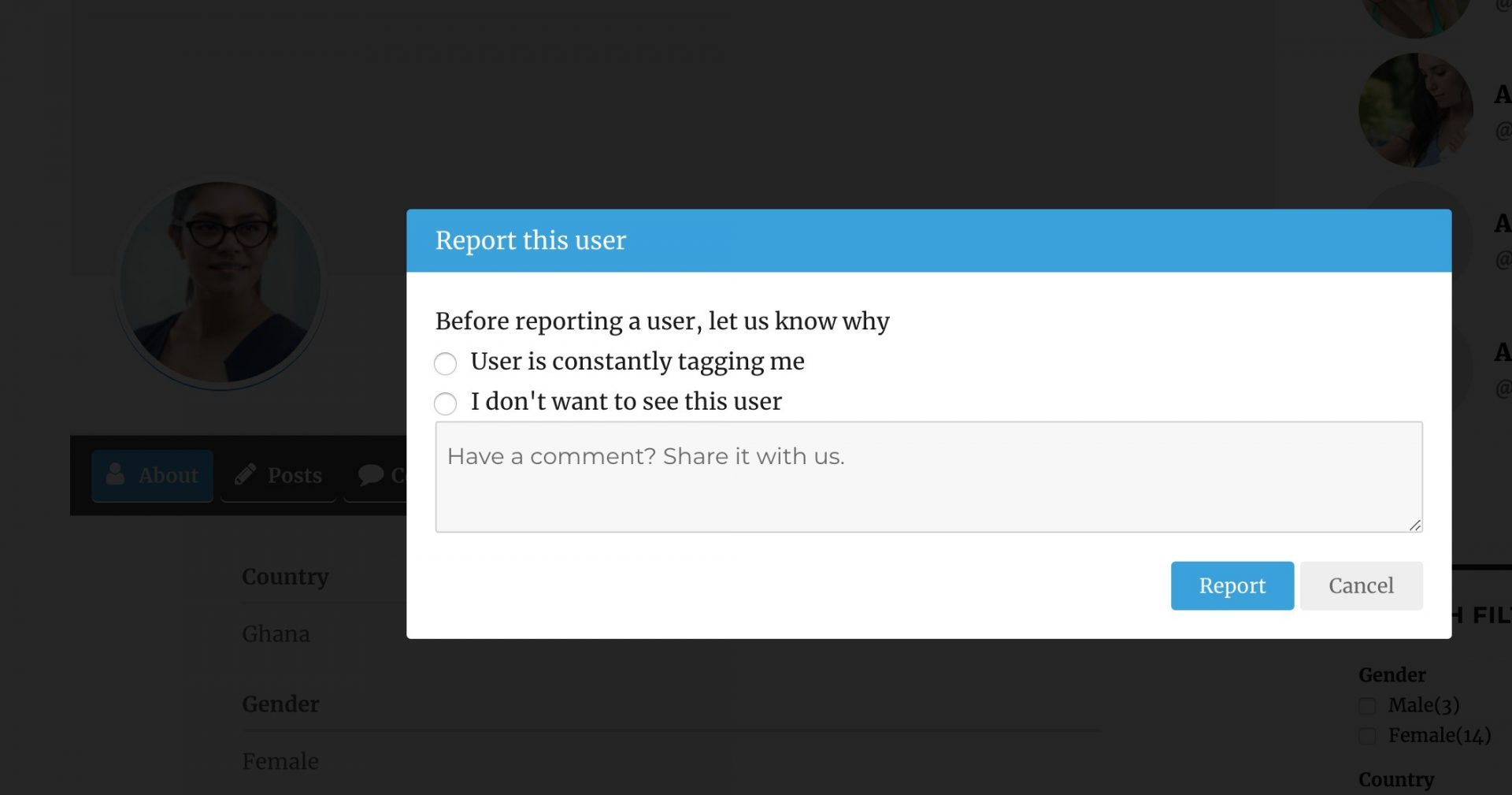This screenshot has height=795, width=1512.
Task: Click the comment text area
Action: [928, 477]
